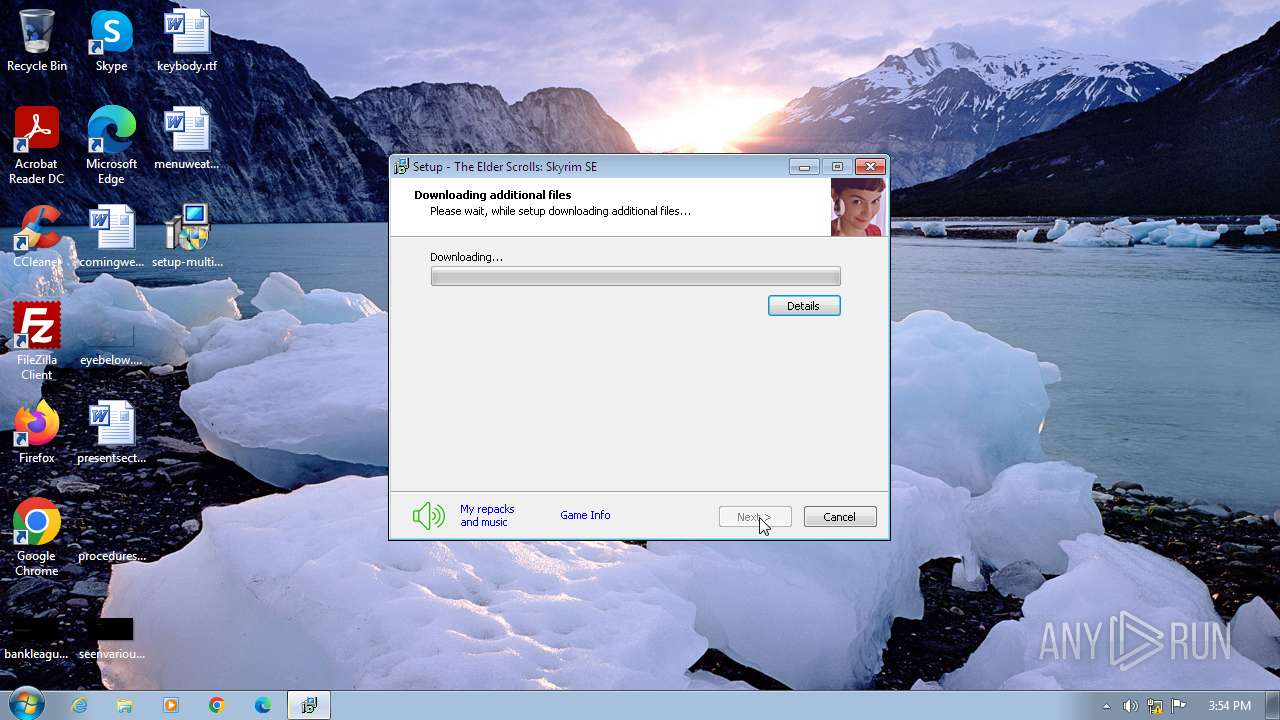Image resolution: width=1280 pixels, height=720 pixels.
Task: Click the Details button
Action: coord(804,306)
